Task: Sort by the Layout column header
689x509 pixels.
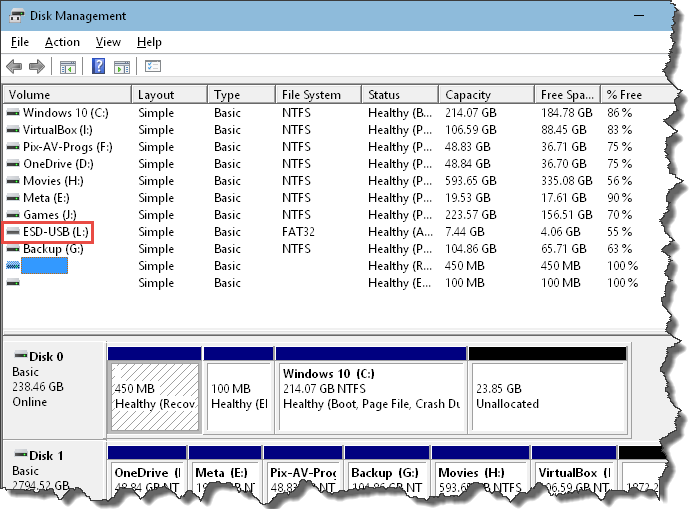Action: point(170,95)
